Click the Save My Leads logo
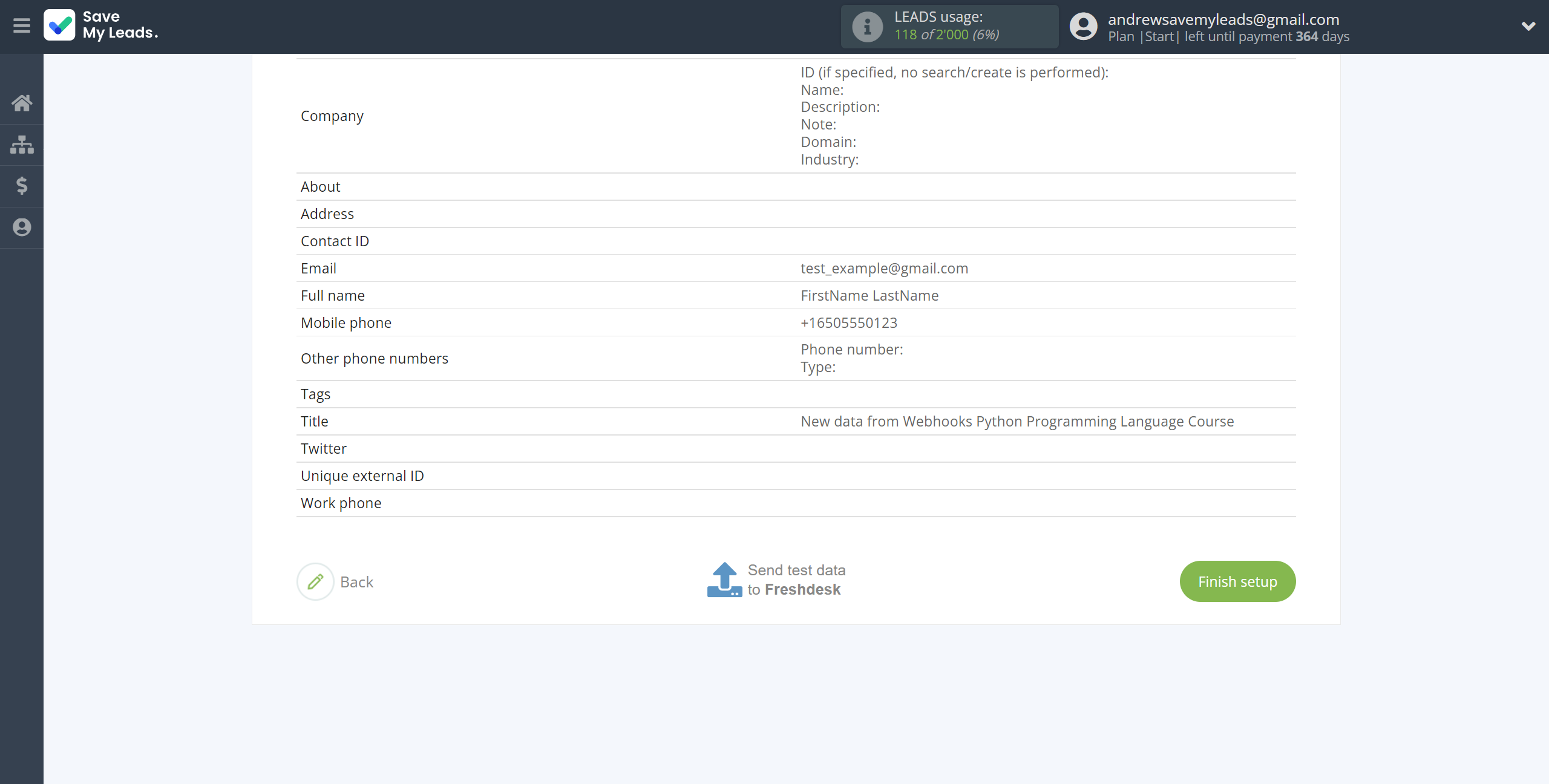Image resolution: width=1549 pixels, height=784 pixels. tap(101, 25)
